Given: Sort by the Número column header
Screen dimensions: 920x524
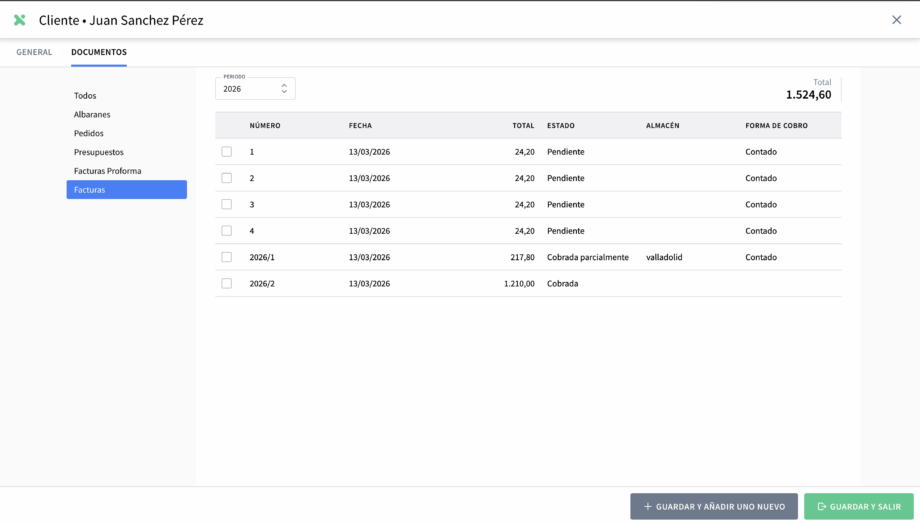Looking at the screenshot, I should (265, 126).
